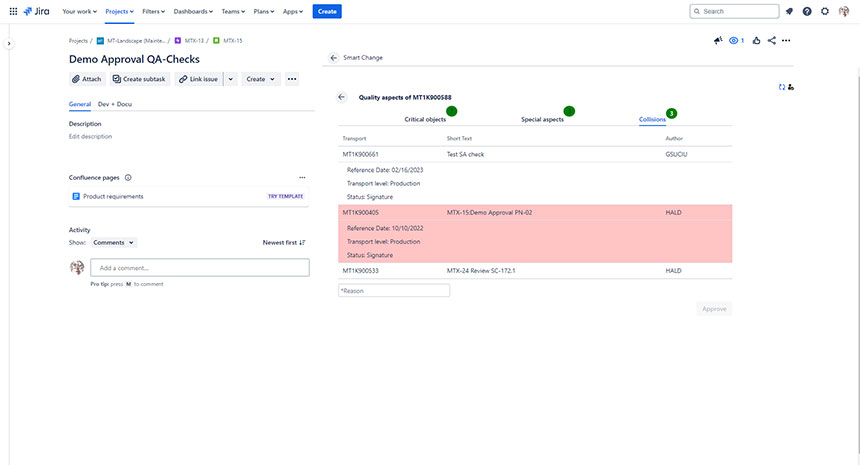The image size is (860, 465).
Task: Toggle Newest first sort order
Action: [x=284, y=242]
